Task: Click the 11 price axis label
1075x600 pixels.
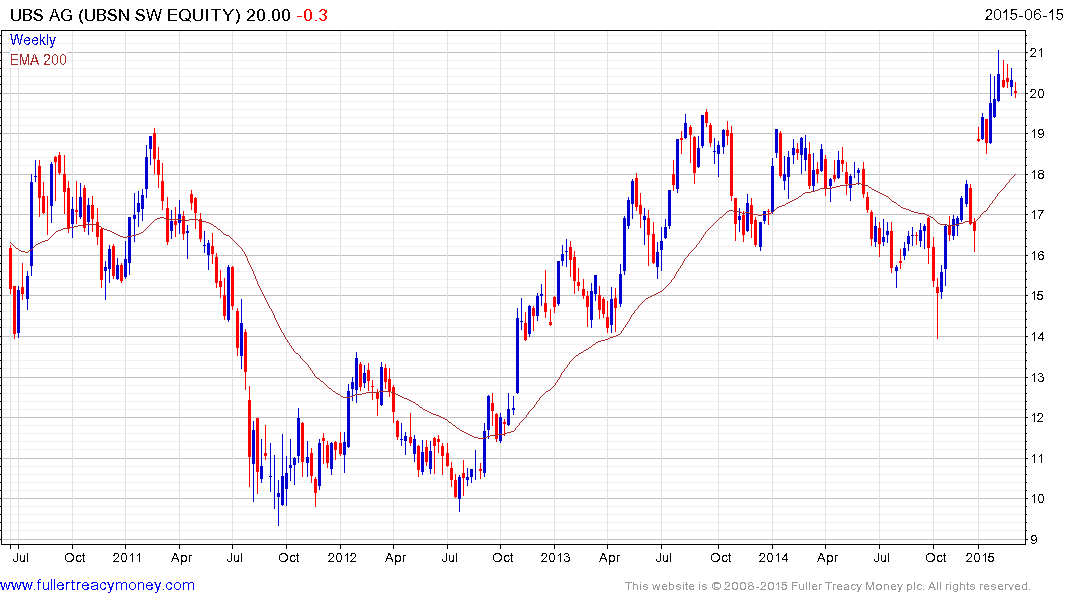Action: pyautogui.click(x=1037, y=458)
